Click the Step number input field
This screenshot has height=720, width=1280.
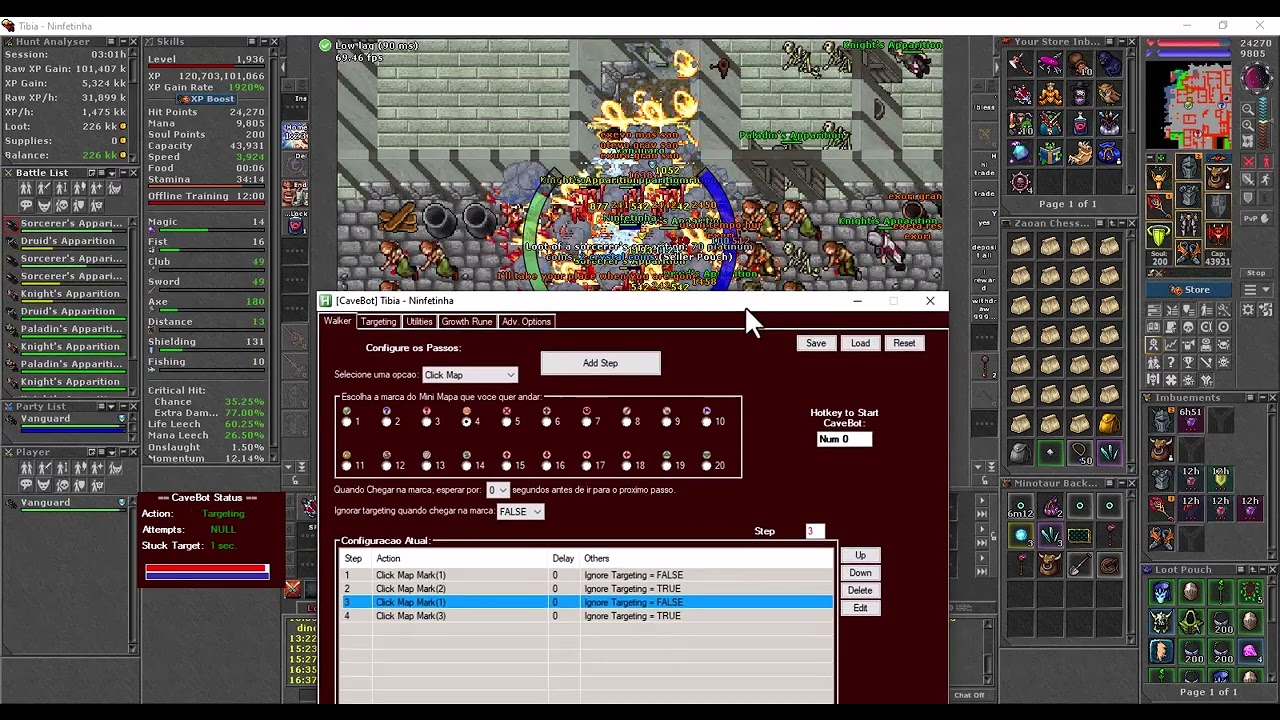[815, 531]
